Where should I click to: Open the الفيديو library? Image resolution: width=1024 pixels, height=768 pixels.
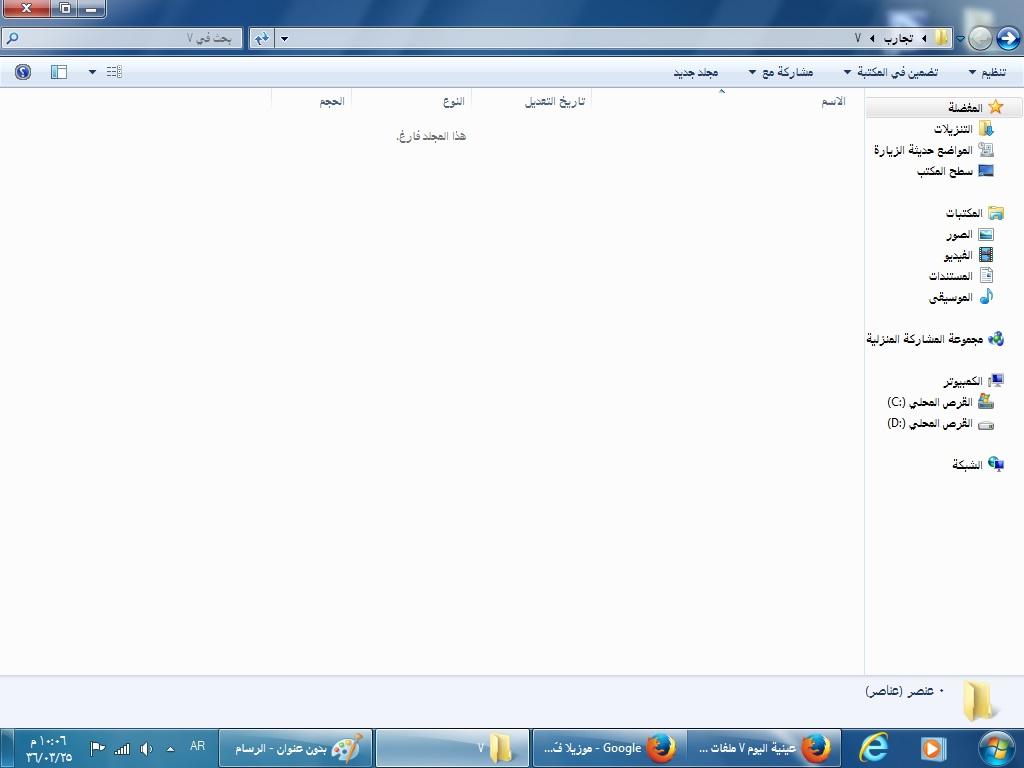(958, 255)
